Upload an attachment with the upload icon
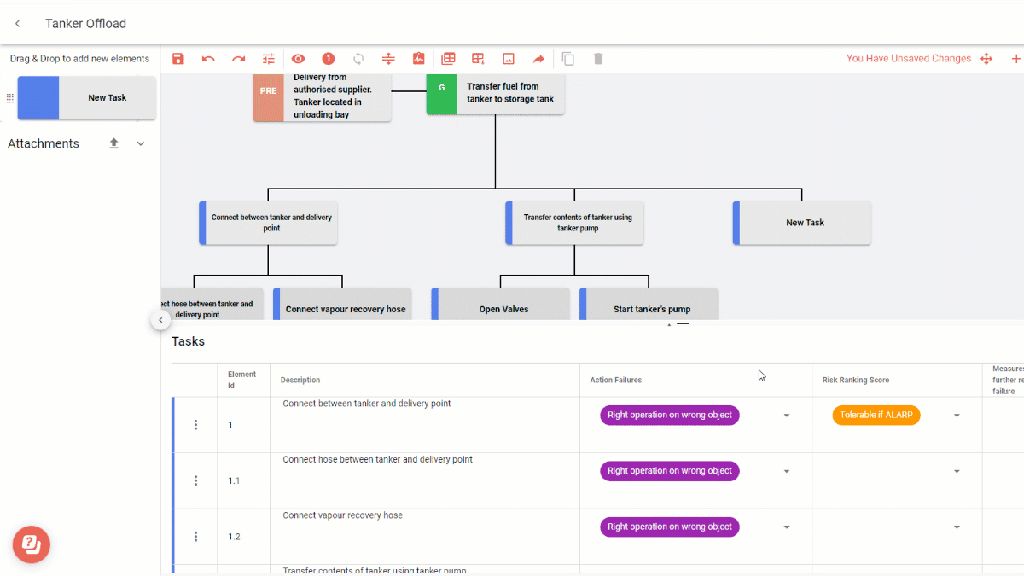The image size is (1024, 576). pos(114,143)
